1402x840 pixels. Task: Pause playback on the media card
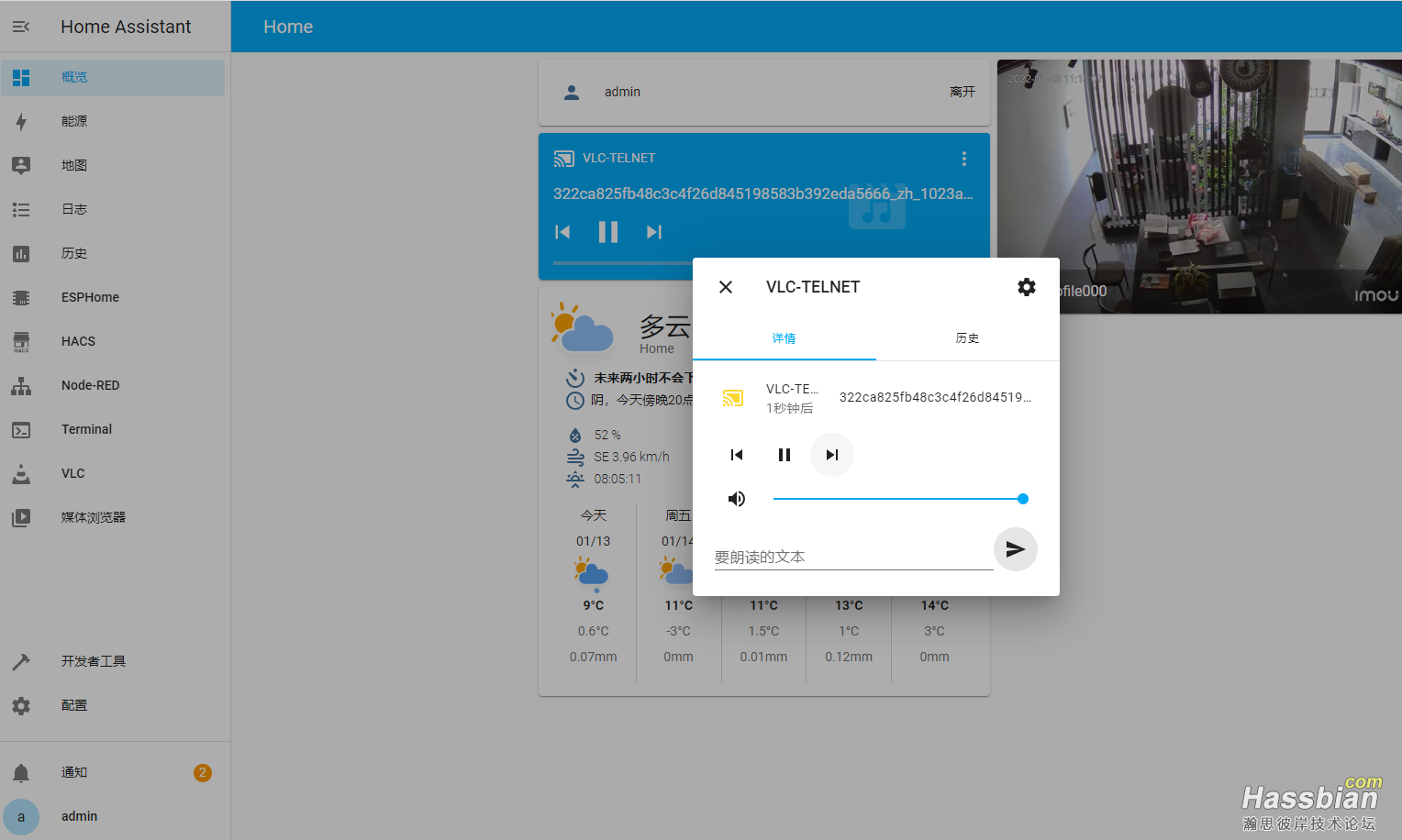608,232
